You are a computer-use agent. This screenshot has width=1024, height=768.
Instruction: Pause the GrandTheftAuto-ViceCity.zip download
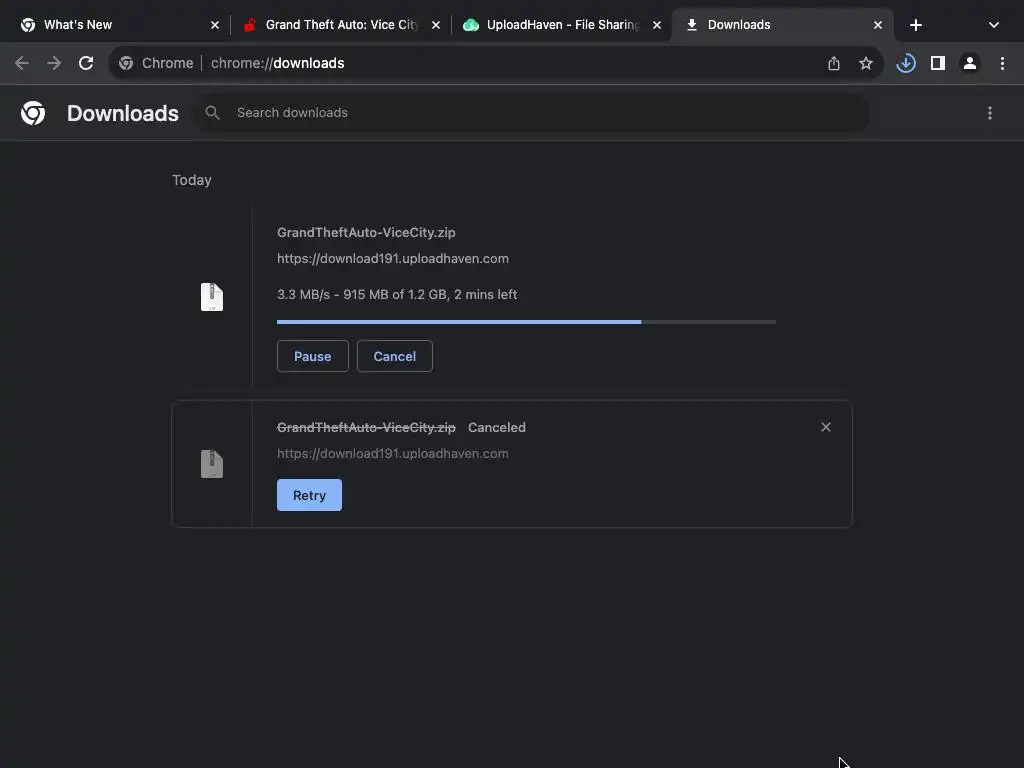click(313, 357)
